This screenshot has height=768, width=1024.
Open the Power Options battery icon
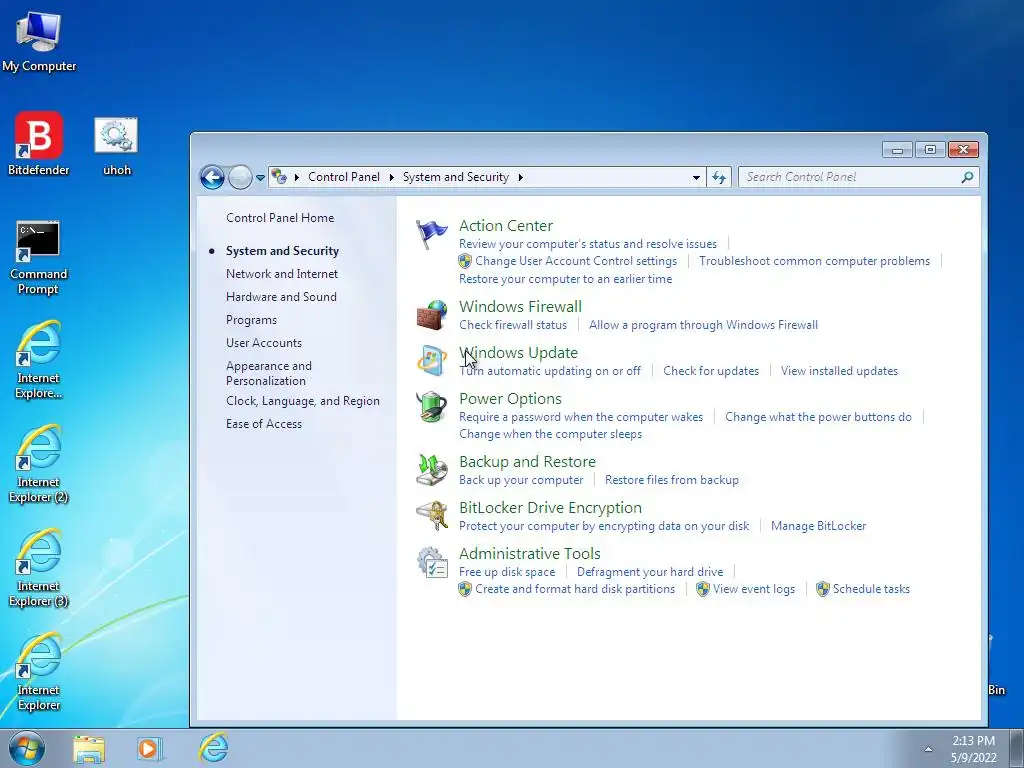[432, 407]
